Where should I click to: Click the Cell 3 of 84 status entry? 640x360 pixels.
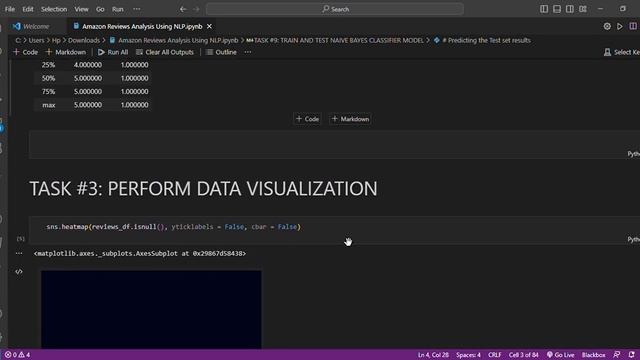pyautogui.click(x=523, y=355)
